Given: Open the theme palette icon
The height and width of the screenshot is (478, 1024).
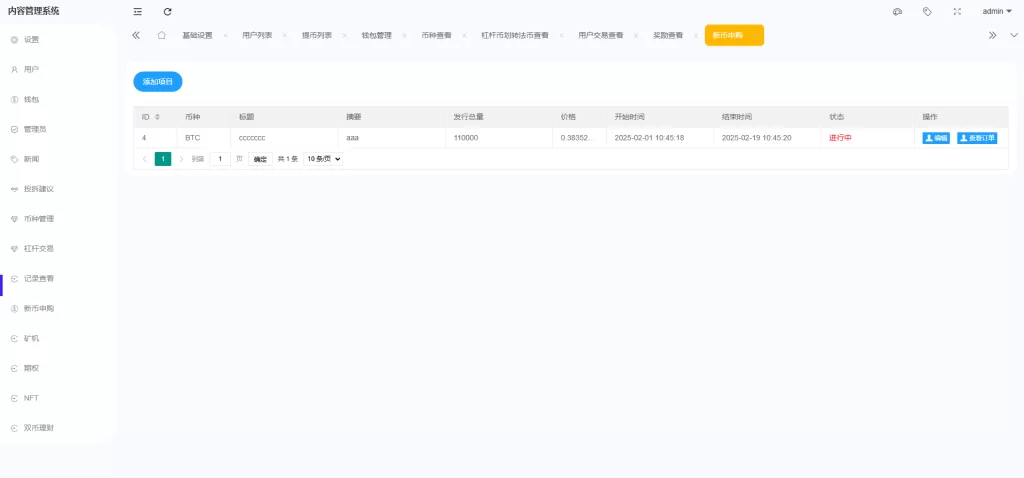Looking at the screenshot, I should (x=897, y=12).
